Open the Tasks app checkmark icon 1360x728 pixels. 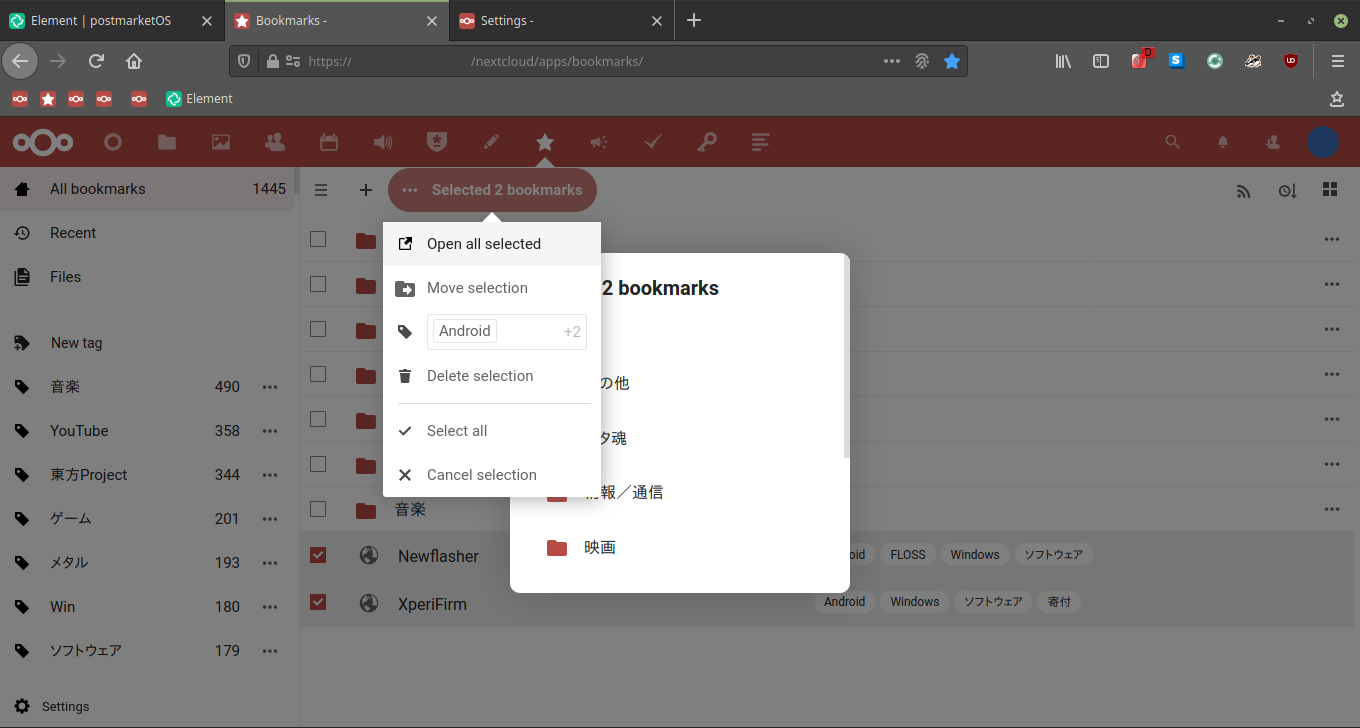pyautogui.click(x=652, y=142)
